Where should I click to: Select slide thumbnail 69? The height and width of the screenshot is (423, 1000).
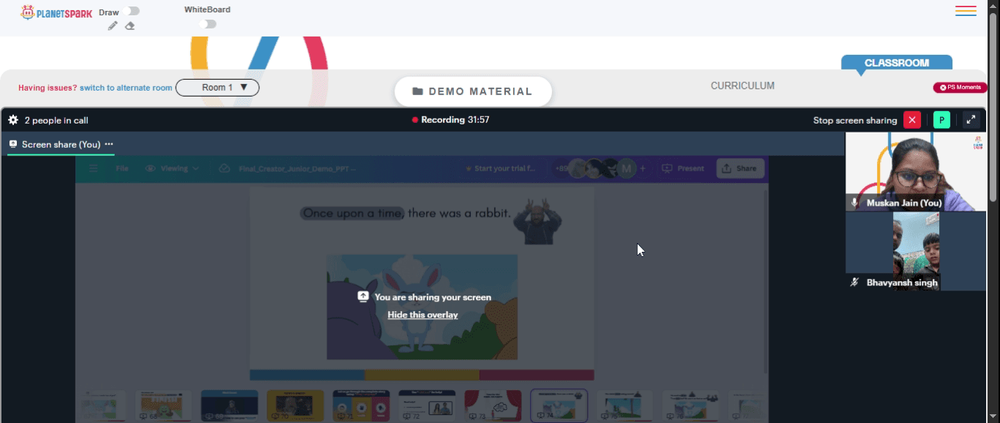(230, 406)
